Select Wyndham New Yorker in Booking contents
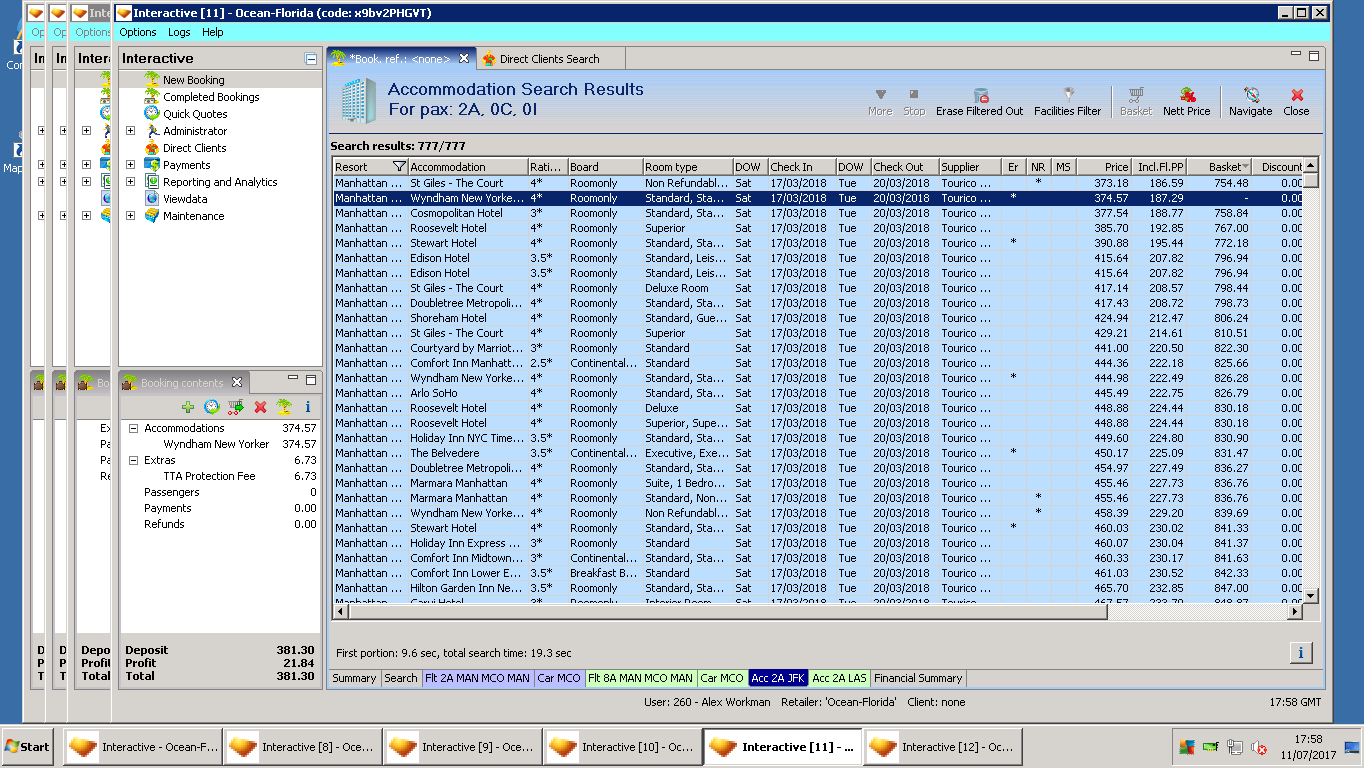This screenshot has width=1364, height=768. (216, 444)
